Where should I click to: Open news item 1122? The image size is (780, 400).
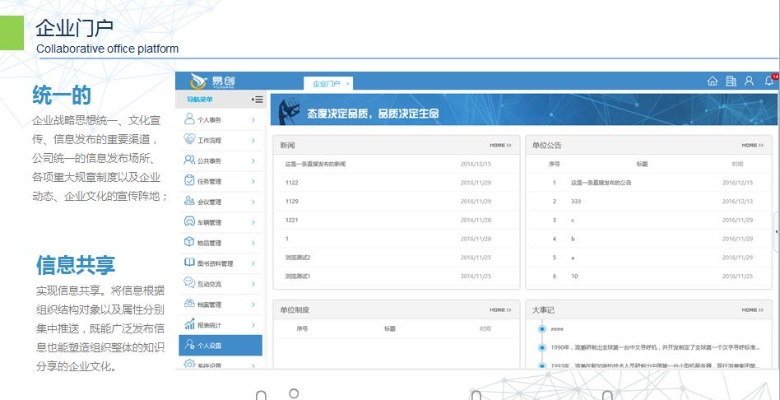click(x=292, y=183)
